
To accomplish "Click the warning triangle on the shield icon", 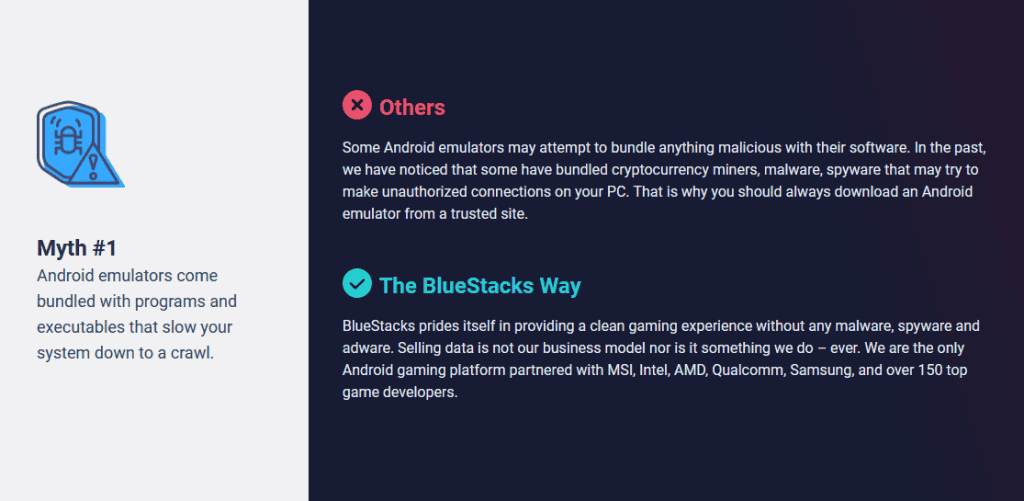I will tap(95, 165).
